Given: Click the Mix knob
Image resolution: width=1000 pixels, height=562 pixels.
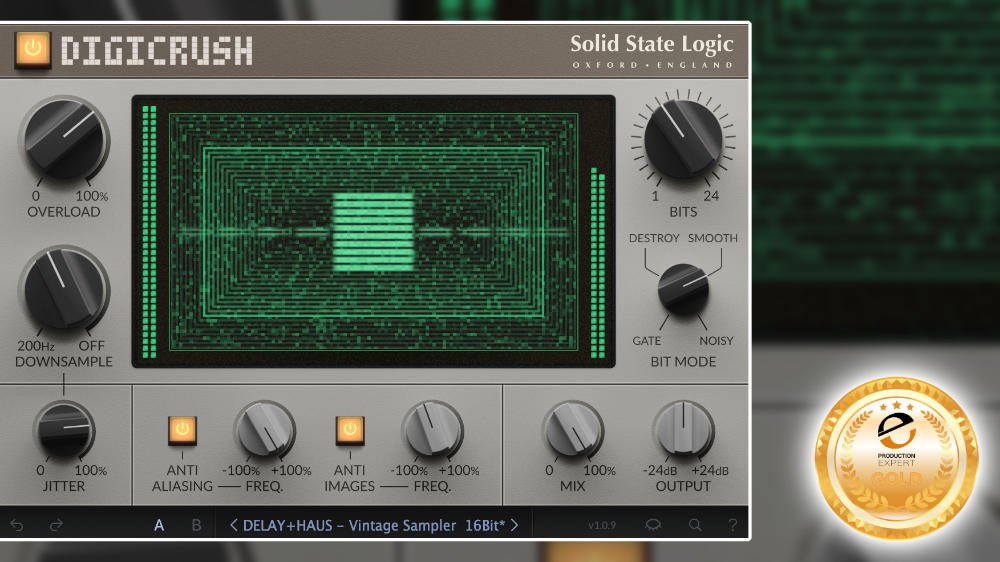Looking at the screenshot, I should 573,429.
